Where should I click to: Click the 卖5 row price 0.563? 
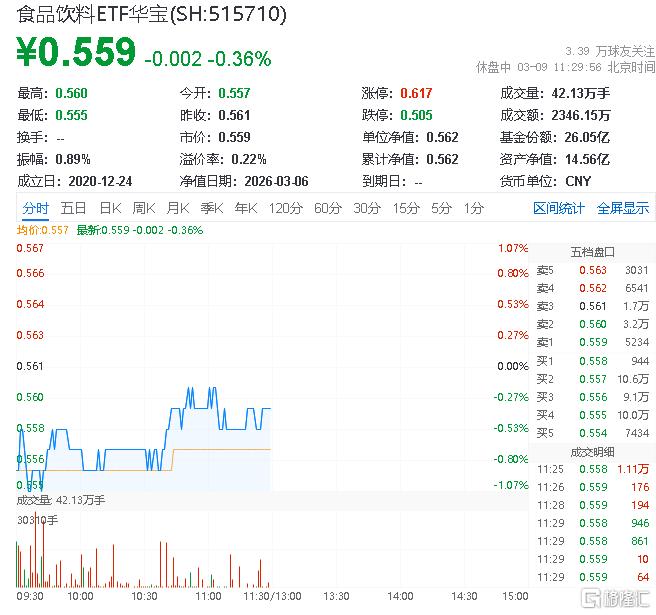pos(593,270)
